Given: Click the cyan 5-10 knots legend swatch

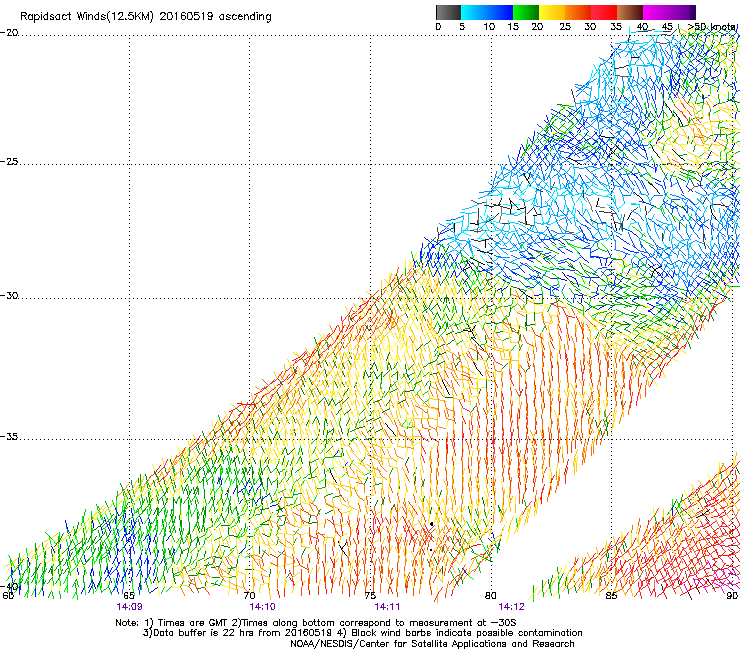Looking at the screenshot, I should pos(474,12).
